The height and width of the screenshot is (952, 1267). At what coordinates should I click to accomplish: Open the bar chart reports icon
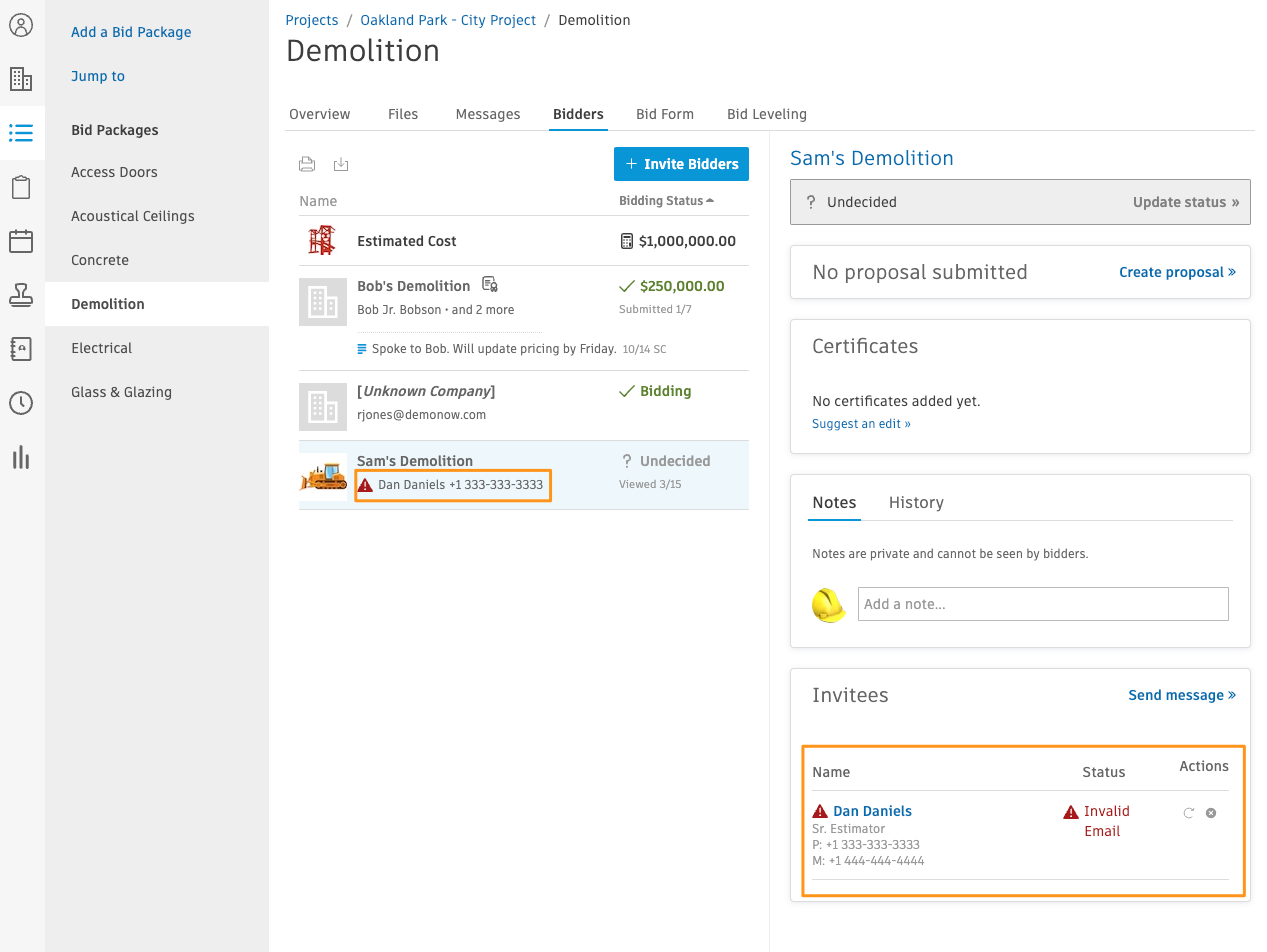tap(21, 457)
